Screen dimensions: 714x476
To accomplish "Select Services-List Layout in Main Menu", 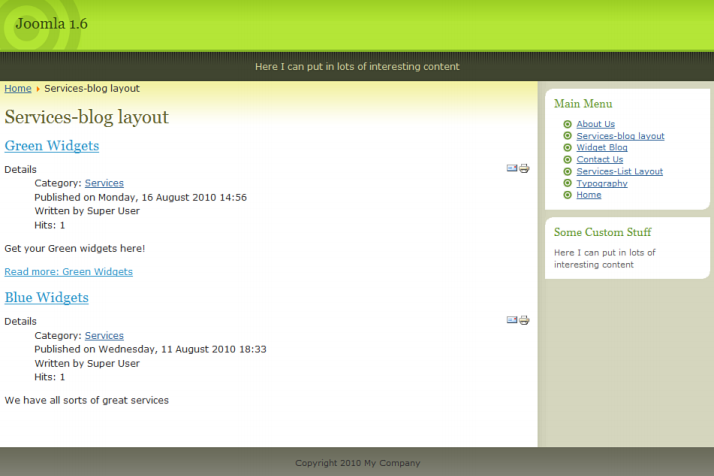I will [619, 171].
